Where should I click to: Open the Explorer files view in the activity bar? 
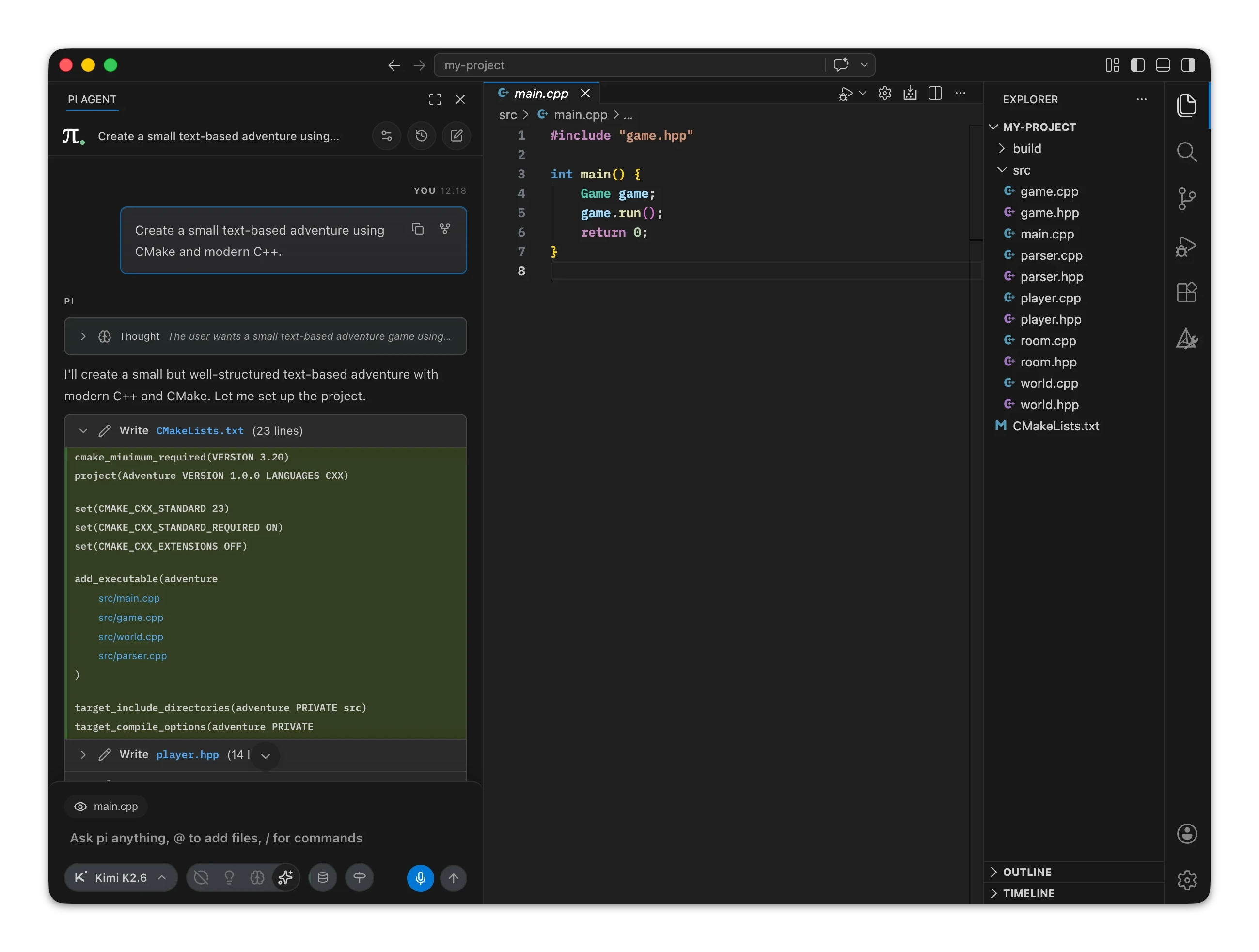[1186, 105]
